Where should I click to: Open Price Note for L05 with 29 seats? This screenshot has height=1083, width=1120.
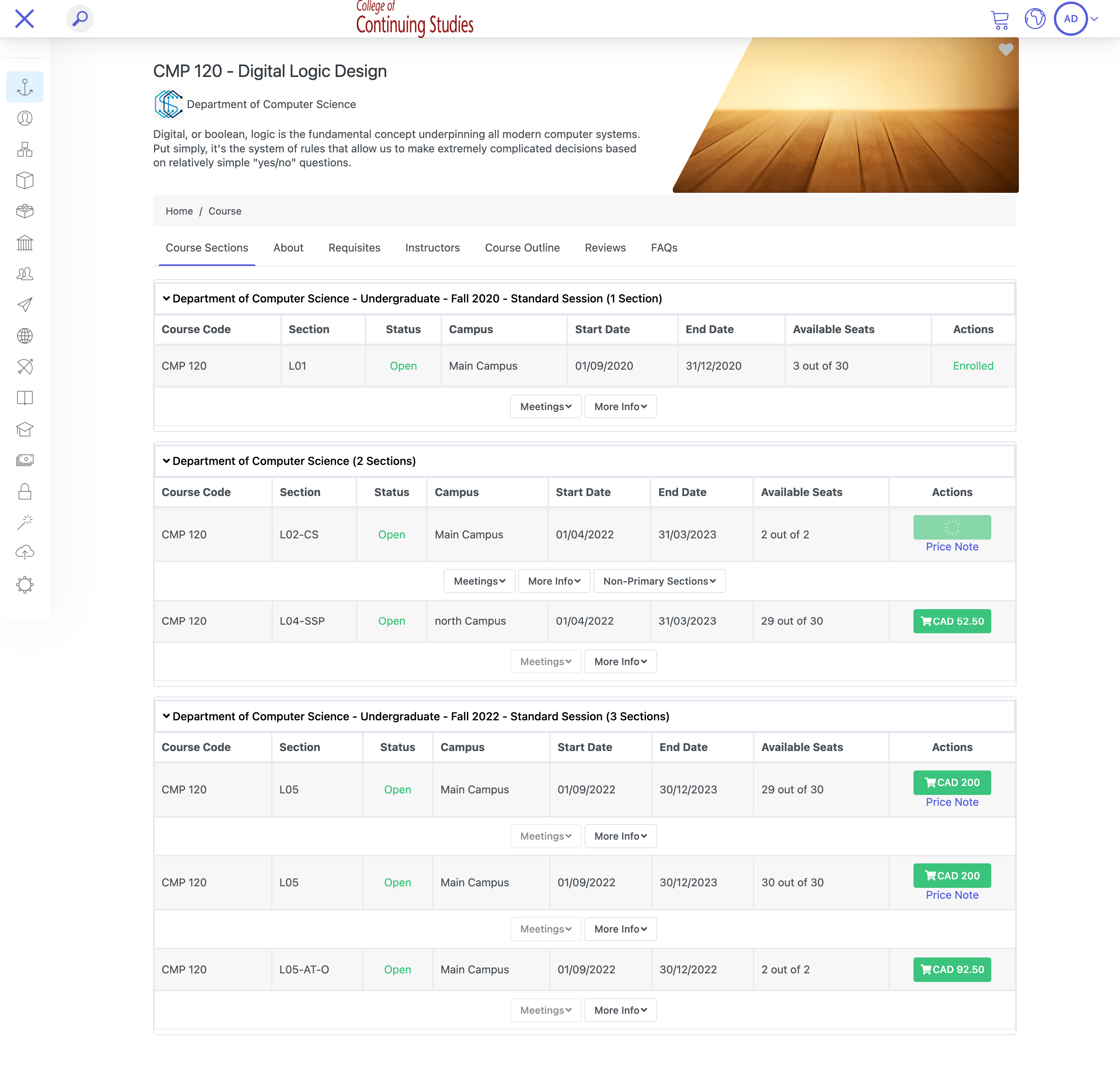click(x=952, y=802)
